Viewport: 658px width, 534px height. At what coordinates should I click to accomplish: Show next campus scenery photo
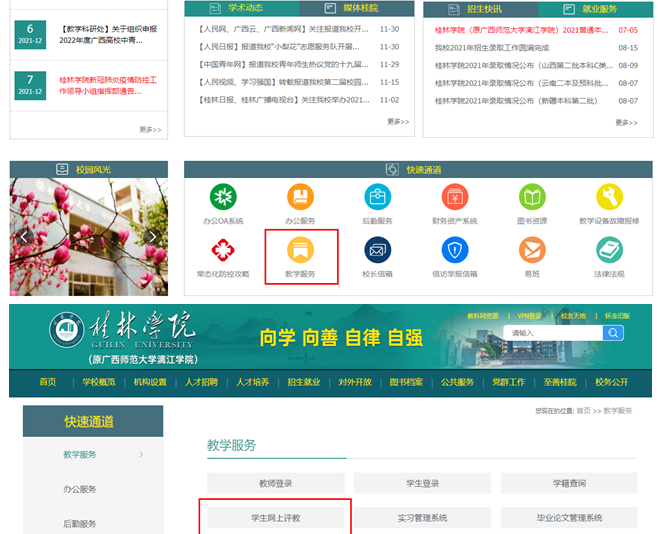152,237
